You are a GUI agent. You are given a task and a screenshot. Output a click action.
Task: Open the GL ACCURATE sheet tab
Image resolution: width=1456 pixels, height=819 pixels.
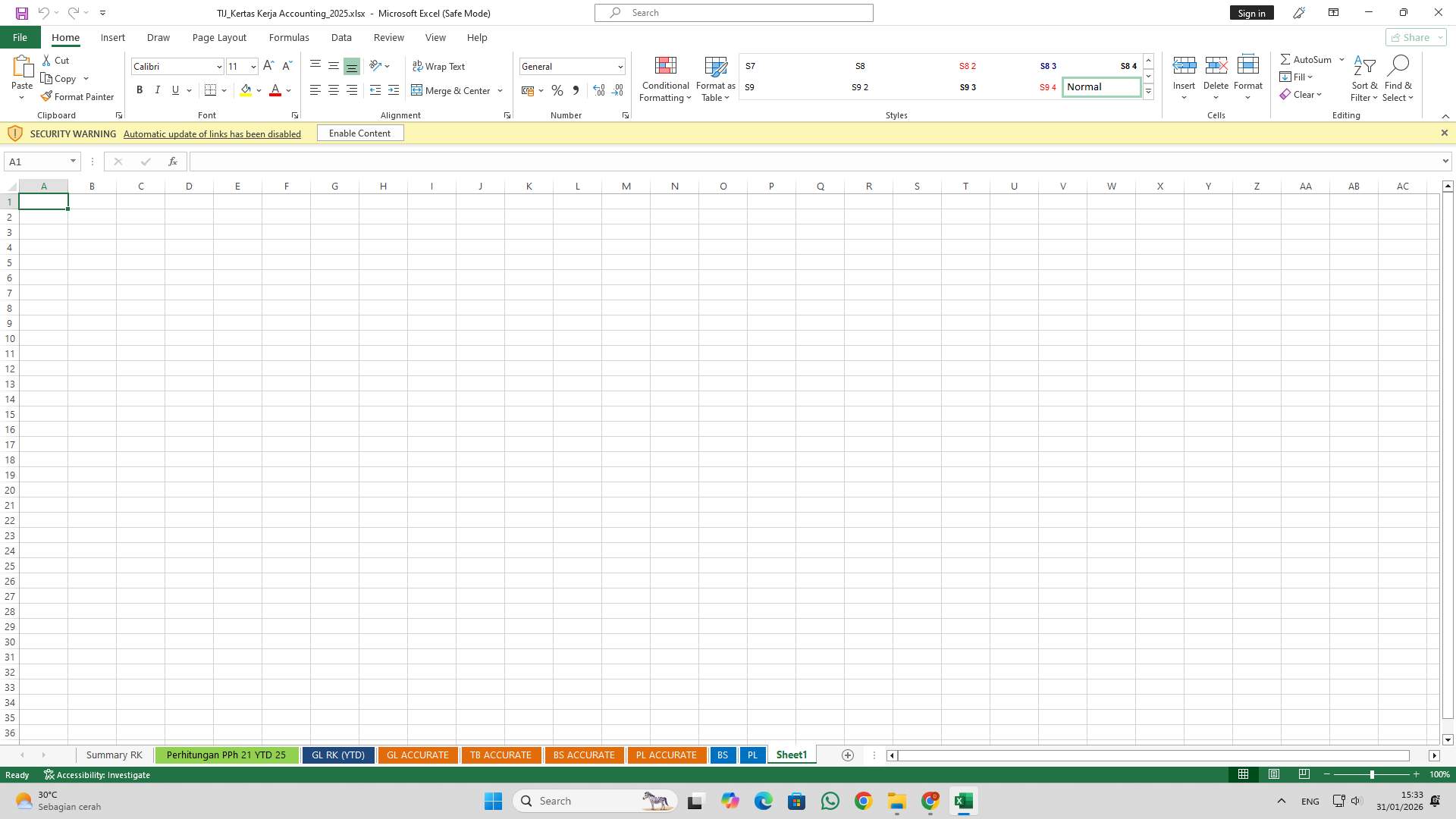pos(417,755)
